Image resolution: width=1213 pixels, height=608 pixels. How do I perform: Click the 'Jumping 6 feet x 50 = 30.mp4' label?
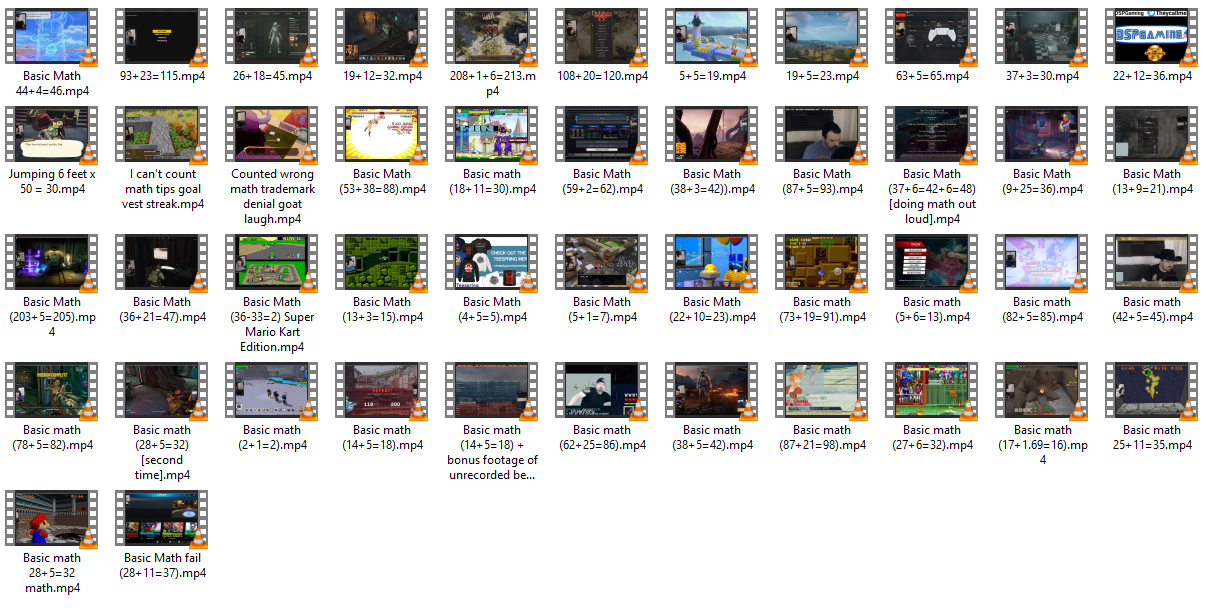point(52,182)
